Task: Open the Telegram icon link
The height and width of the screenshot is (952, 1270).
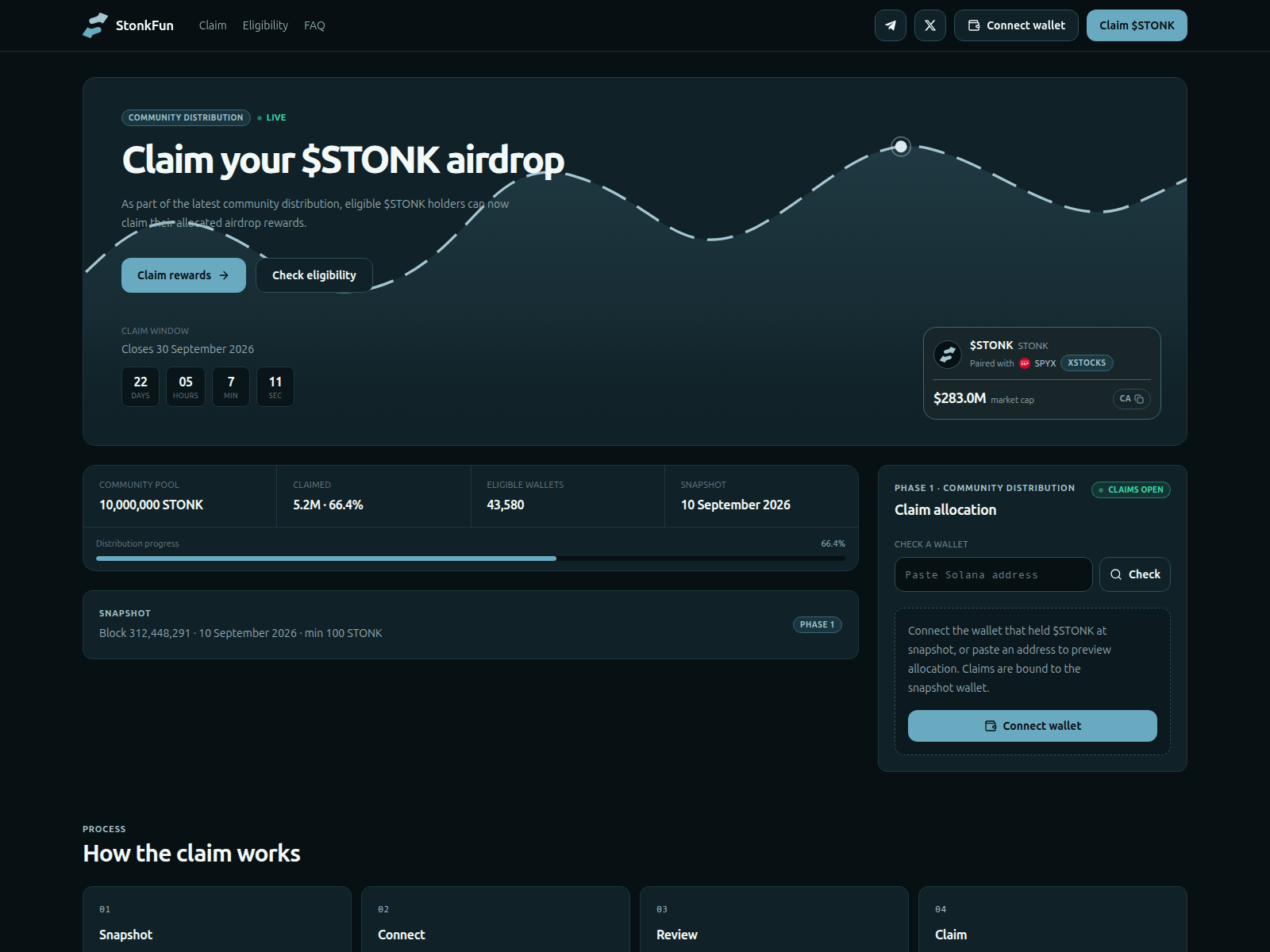Action: click(x=891, y=25)
